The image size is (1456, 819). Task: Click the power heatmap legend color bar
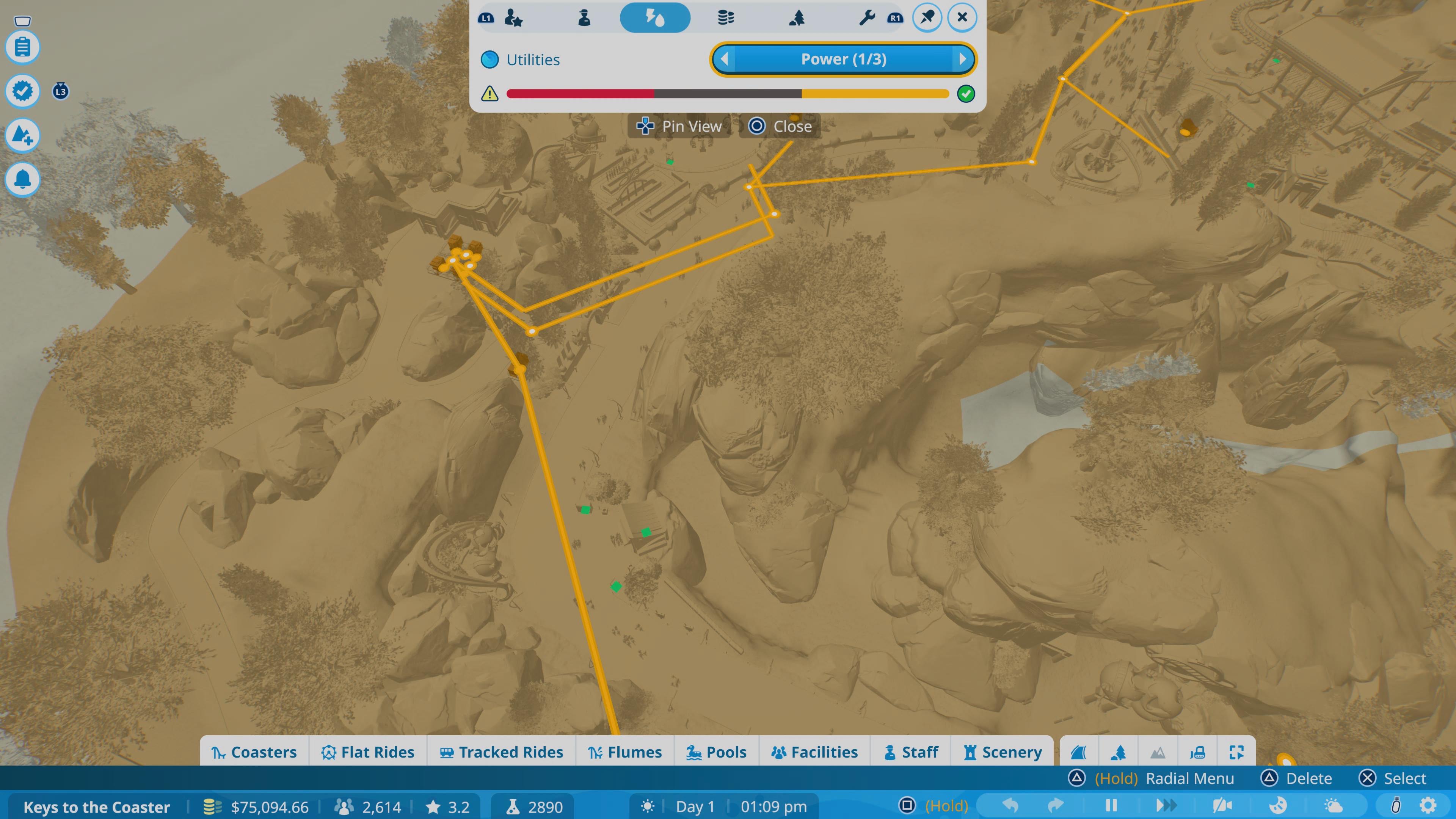(728, 93)
